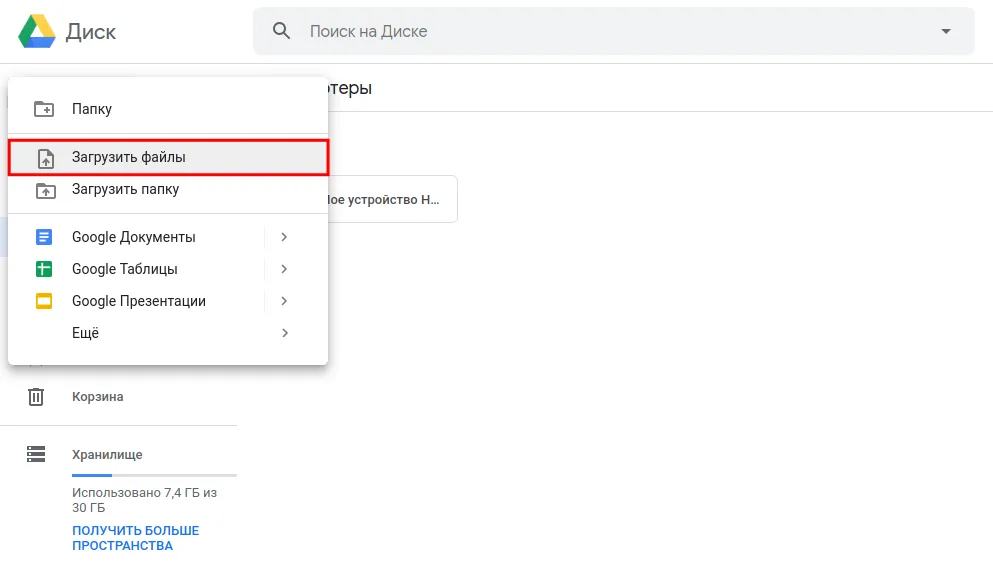Click the upload file icon
Image resolution: width=993 pixels, height=563 pixels.
click(x=46, y=158)
